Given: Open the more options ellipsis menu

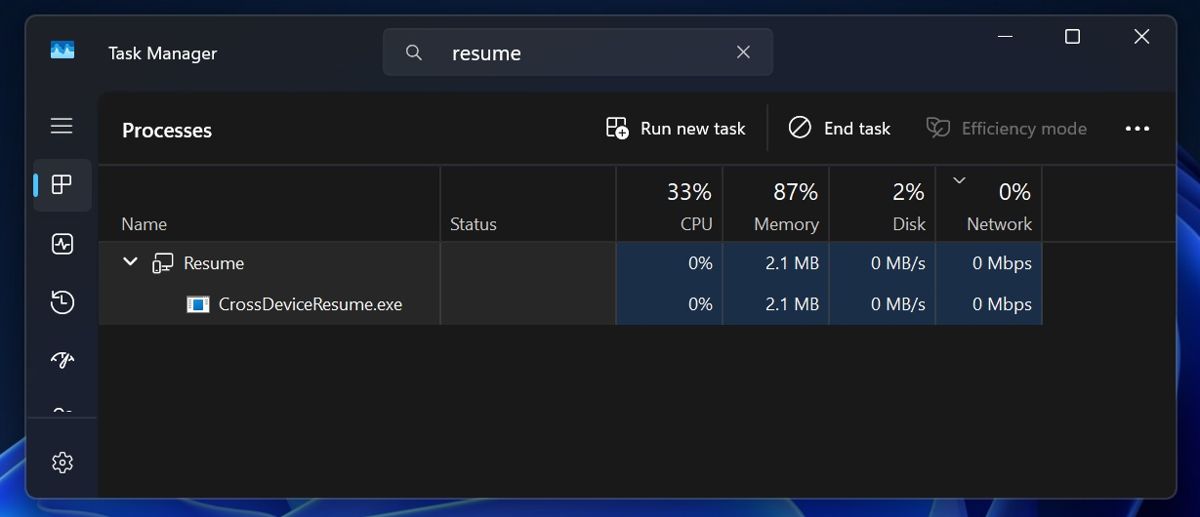Looking at the screenshot, I should [x=1137, y=129].
